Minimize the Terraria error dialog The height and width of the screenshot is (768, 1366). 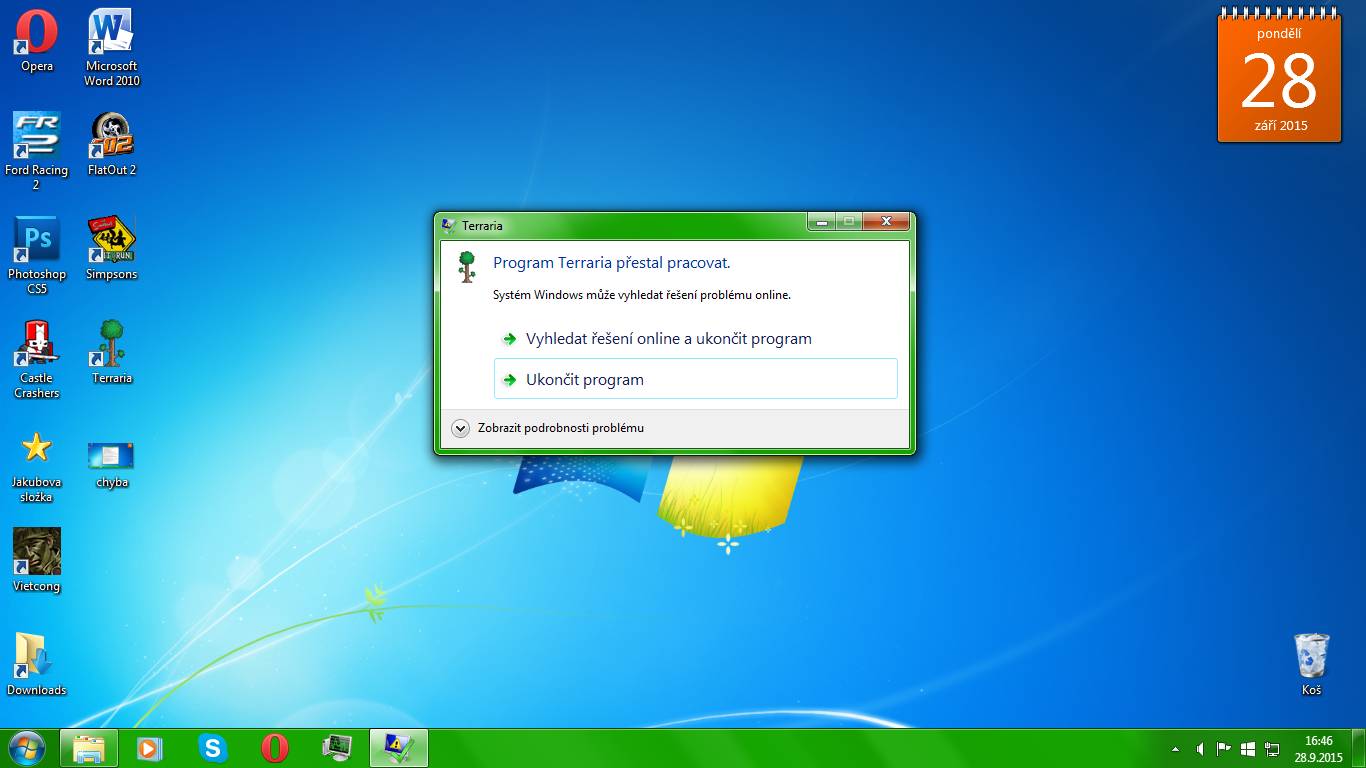822,221
